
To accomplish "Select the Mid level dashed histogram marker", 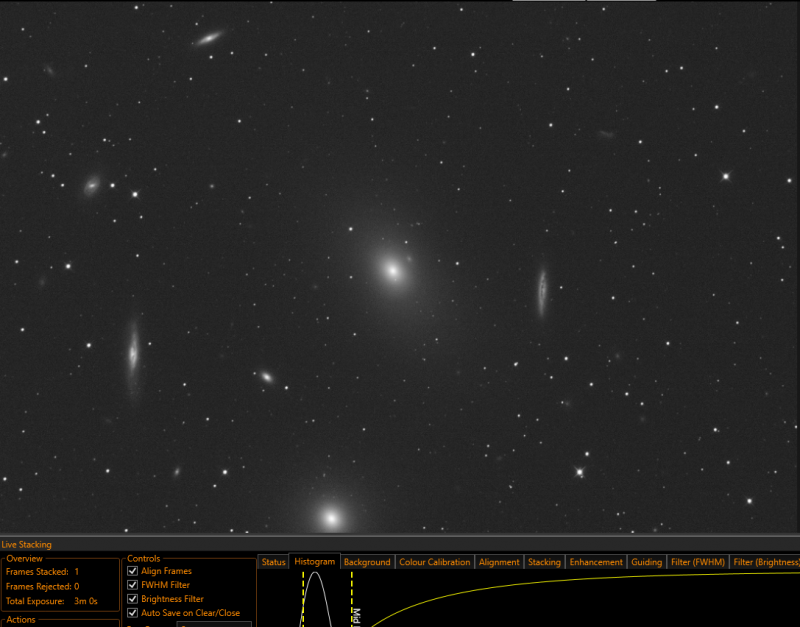I will coord(352,598).
